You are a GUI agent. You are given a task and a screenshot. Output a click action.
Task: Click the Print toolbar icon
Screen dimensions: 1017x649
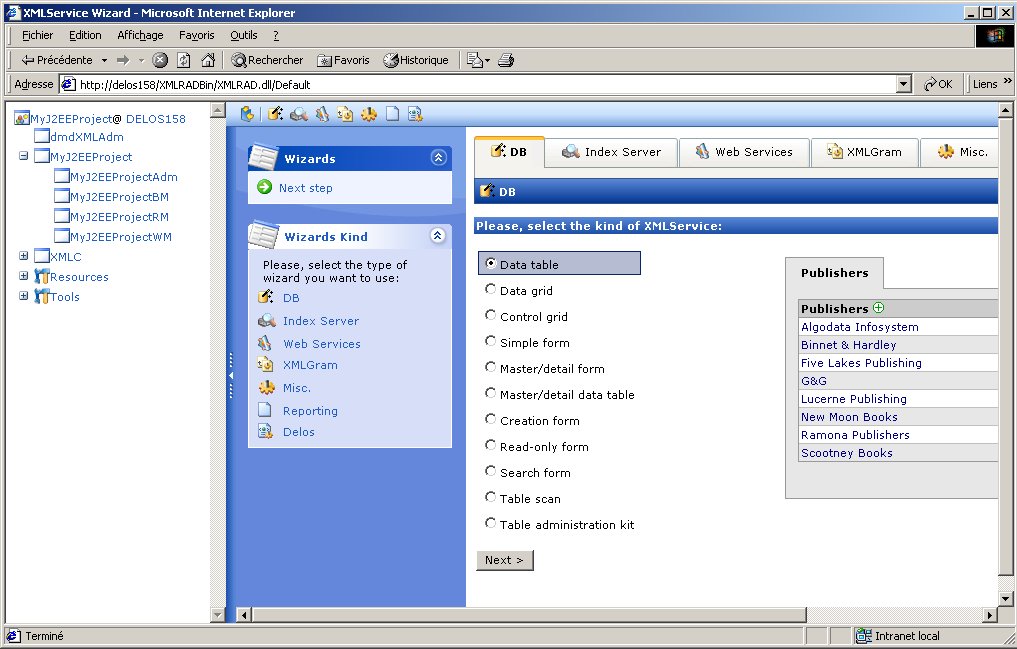point(506,60)
